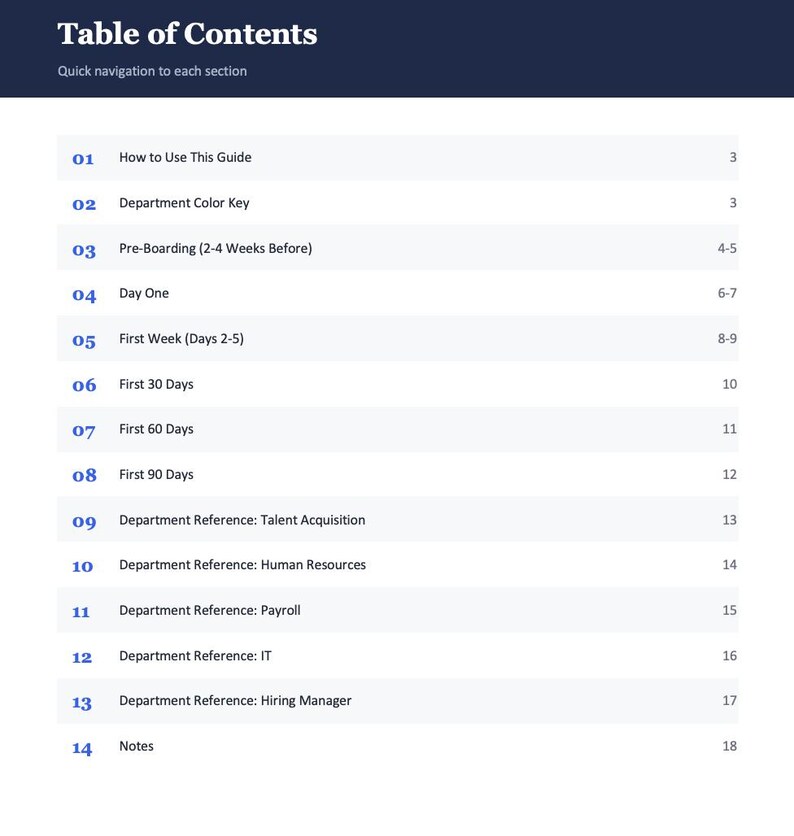Click section number 02
Viewport: 794px width, 836px height.
coord(84,204)
